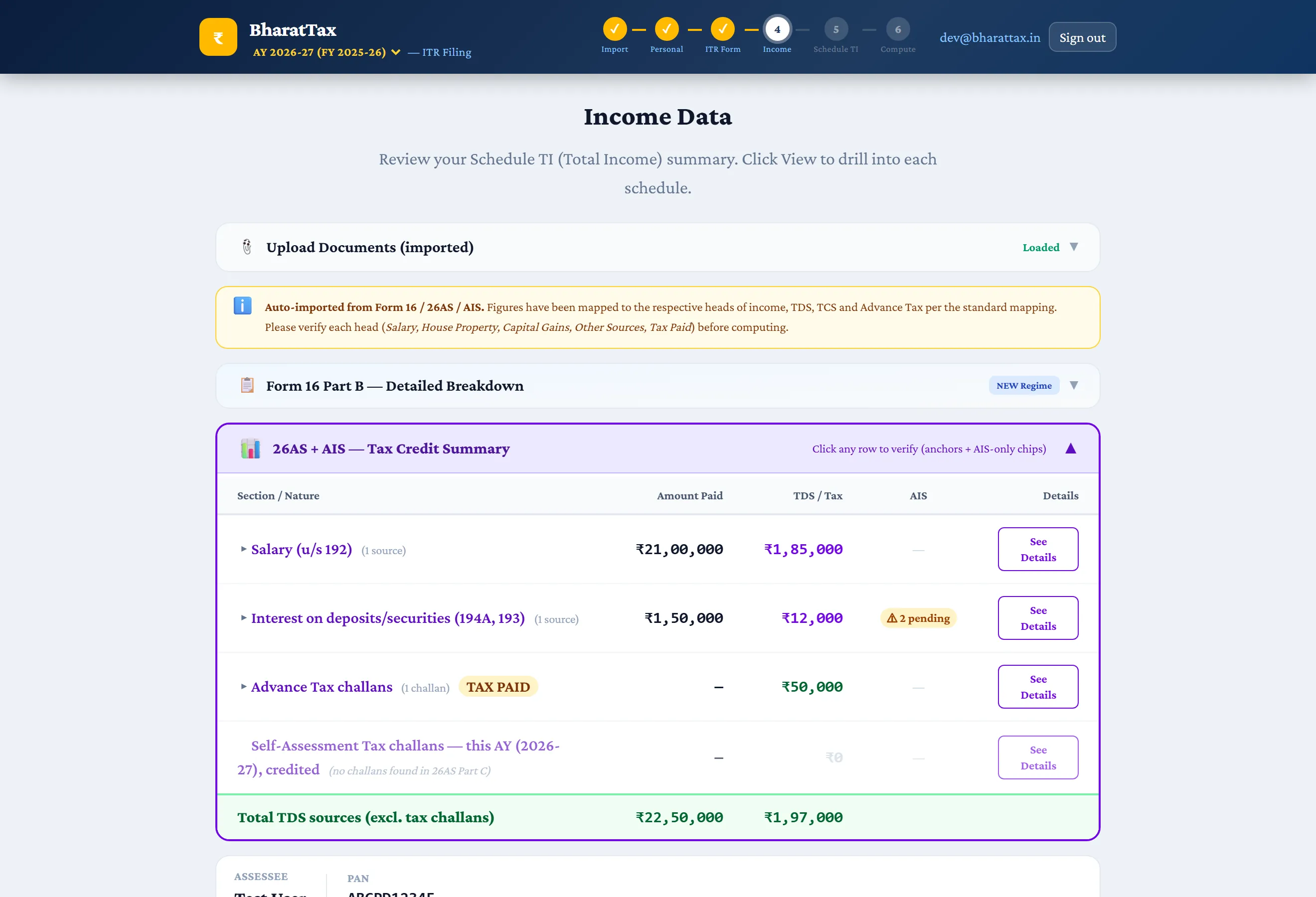The image size is (1316, 897).
Task: Expand the Interest on deposits row triangle
Action: [x=243, y=617]
